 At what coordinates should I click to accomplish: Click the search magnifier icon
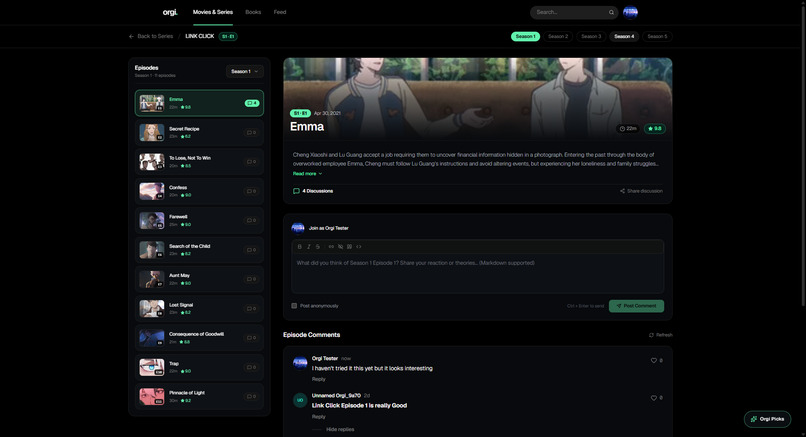611,12
